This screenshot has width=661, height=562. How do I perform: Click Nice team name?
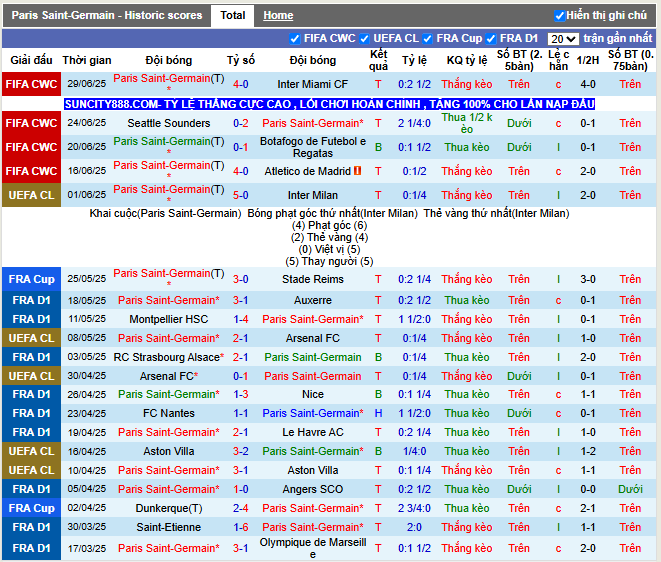(312, 394)
